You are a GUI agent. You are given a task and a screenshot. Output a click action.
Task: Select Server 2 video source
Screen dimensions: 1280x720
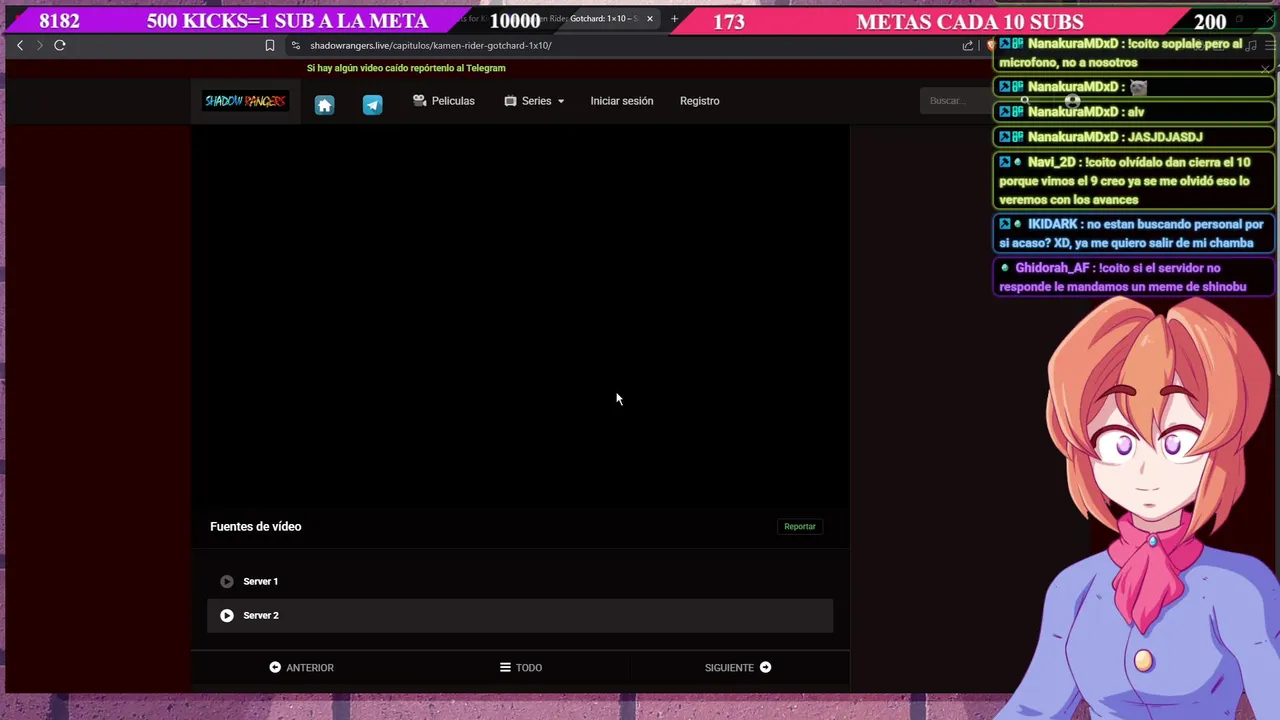pos(520,615)
